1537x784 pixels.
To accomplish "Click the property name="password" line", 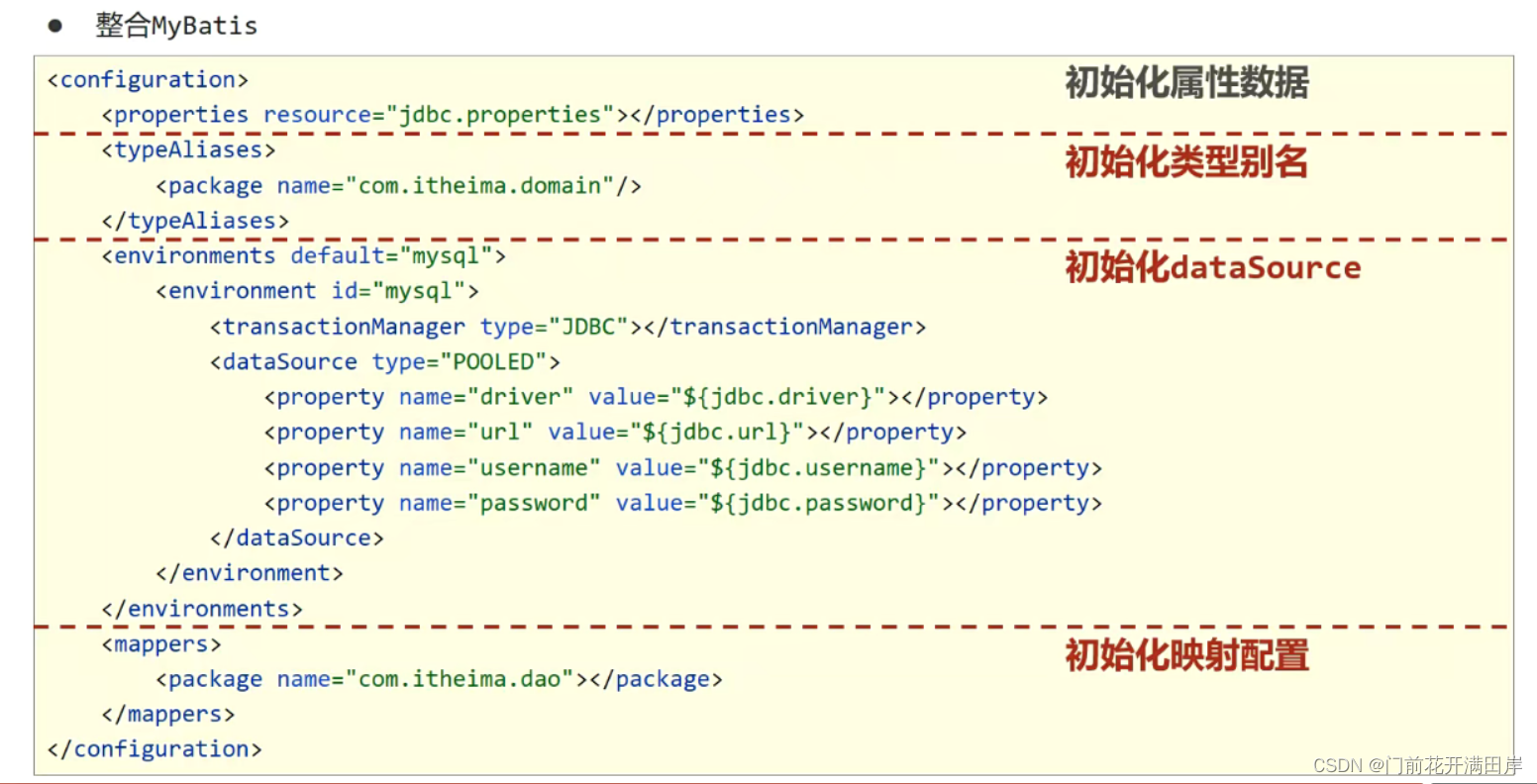I will point(682,503).
